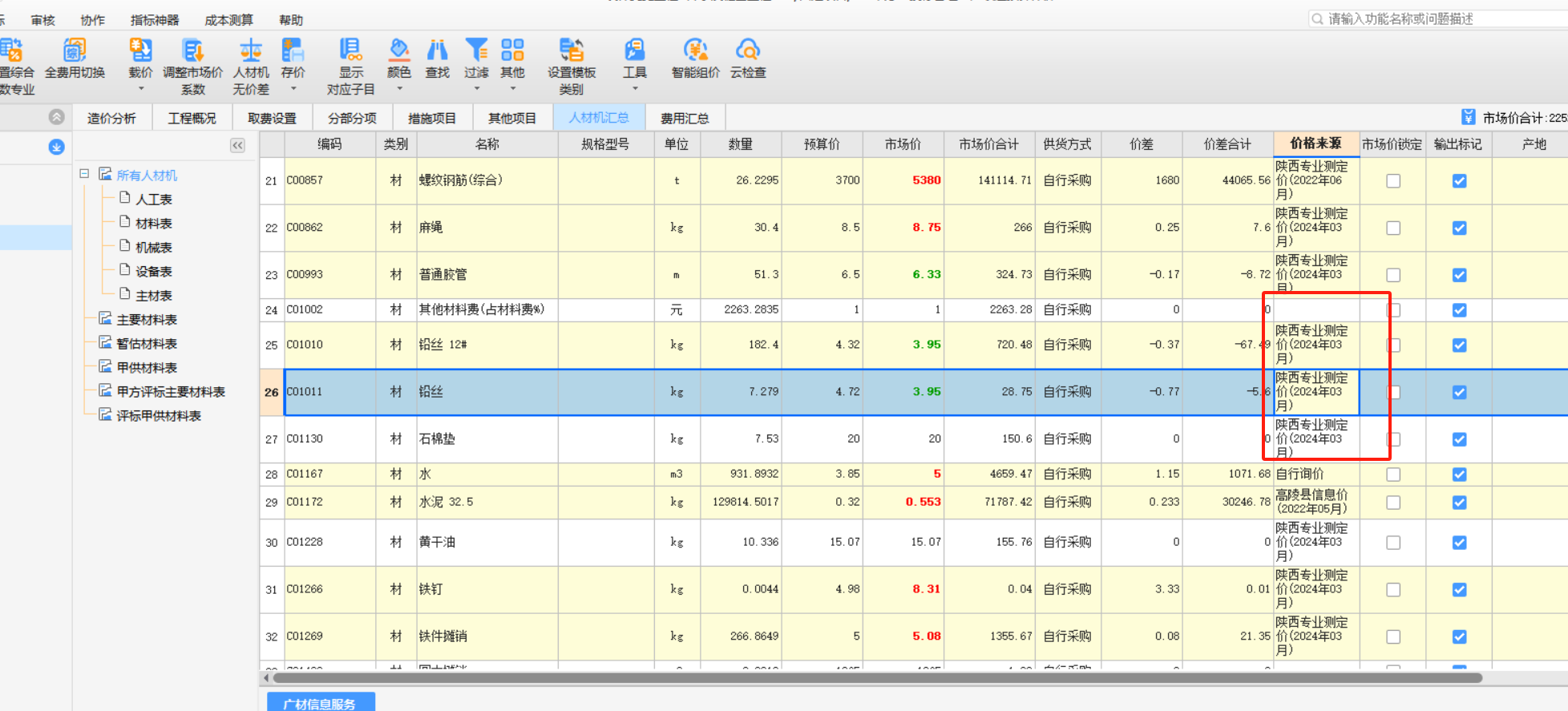Open the 载价 tool
The width and height of the screenshot is (1568, 711).
pos(140,50)
